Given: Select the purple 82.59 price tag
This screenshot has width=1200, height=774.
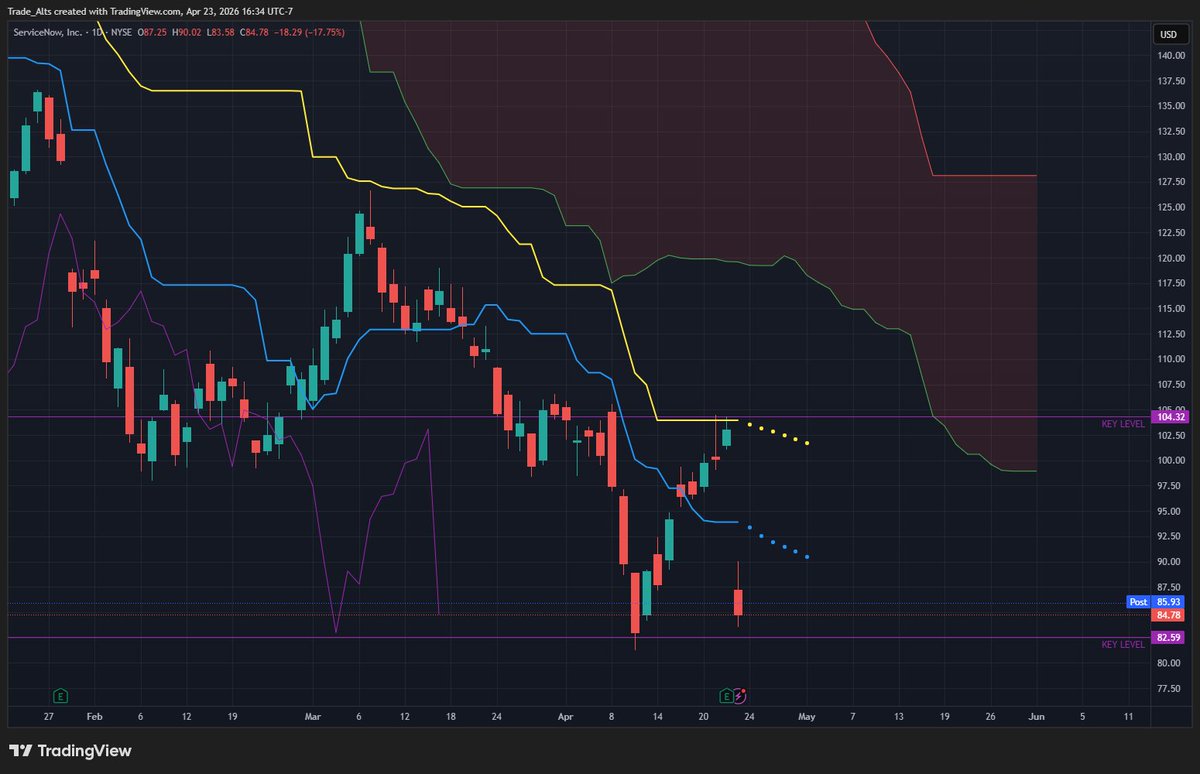Looking at the screenshot, I should coord(1168,637).
